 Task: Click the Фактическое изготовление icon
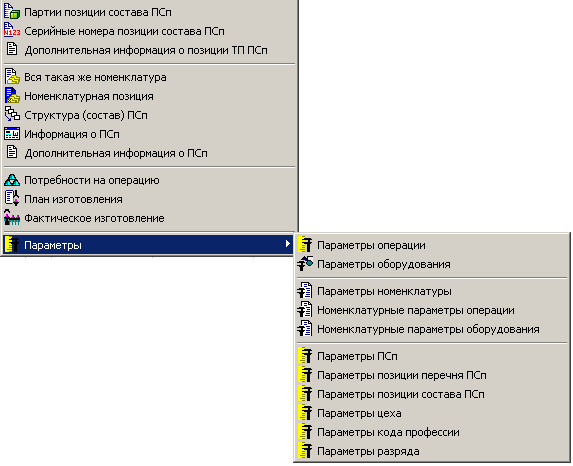click(12, 218)
